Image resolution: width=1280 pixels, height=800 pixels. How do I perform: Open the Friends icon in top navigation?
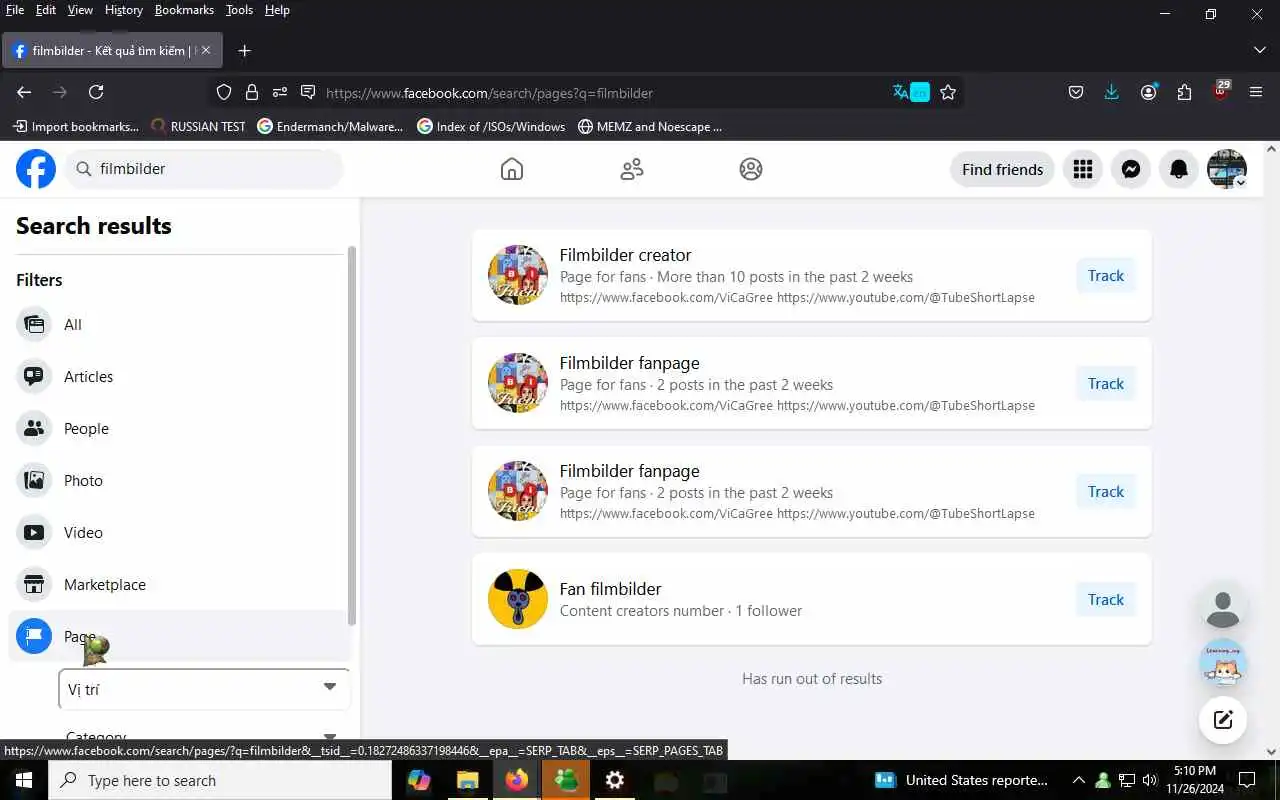click(632, 169)
